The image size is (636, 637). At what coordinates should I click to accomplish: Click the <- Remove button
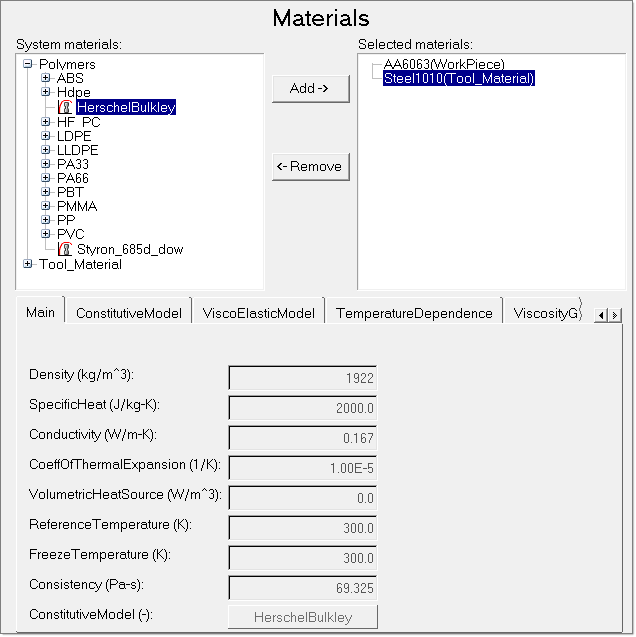(311, 167)
